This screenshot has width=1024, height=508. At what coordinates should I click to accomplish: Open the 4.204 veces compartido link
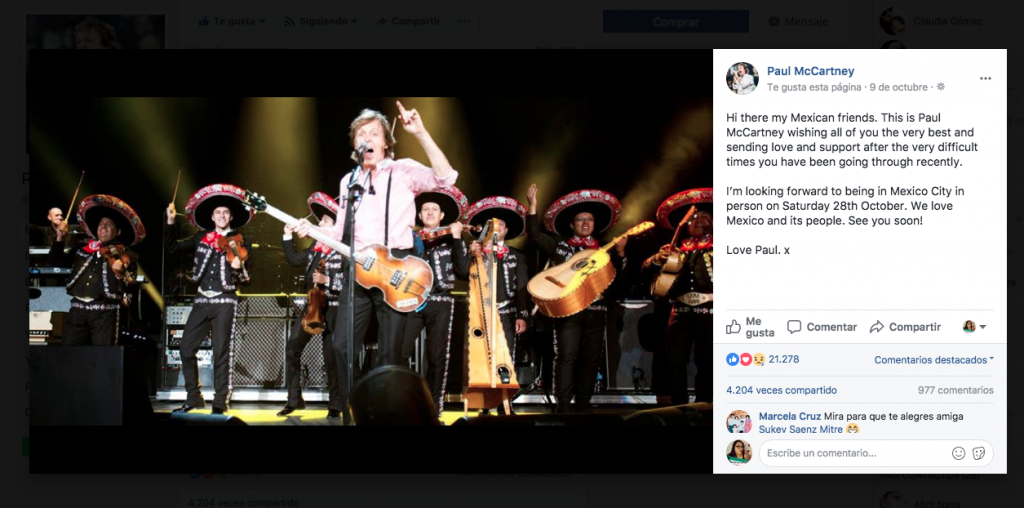(x=781, y=390)
